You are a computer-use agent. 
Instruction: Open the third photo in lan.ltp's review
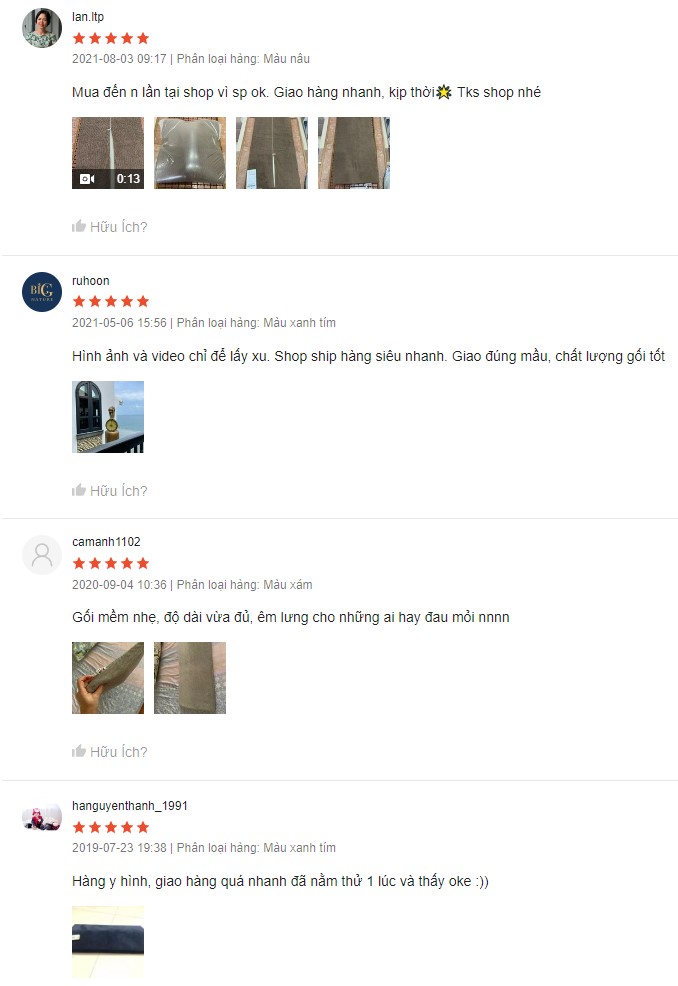click(x=272, y=153)
